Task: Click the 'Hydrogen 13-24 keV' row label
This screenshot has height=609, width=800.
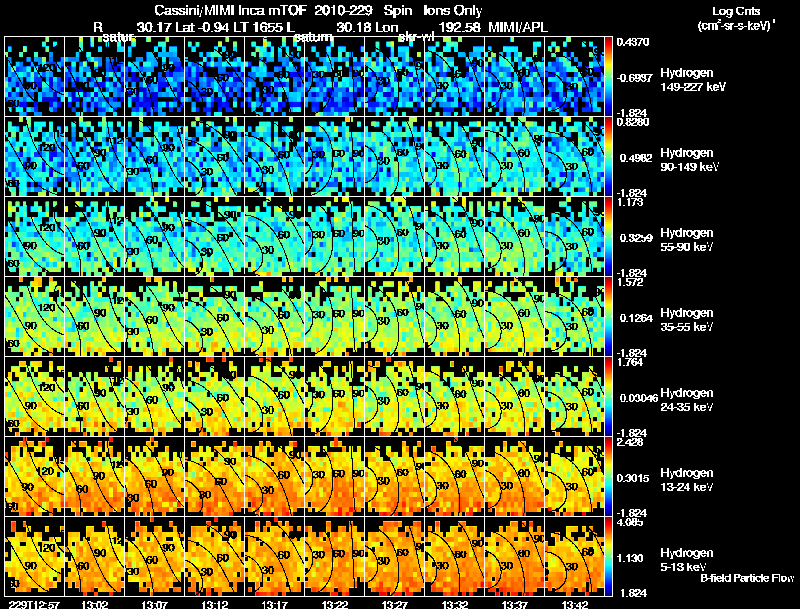Action: [x=687, y=480]
